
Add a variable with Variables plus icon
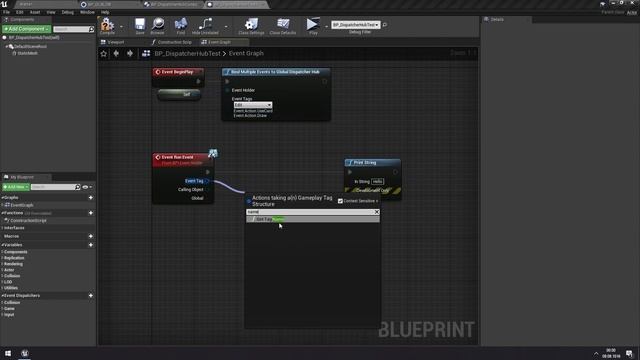click(x=91, y=245)
